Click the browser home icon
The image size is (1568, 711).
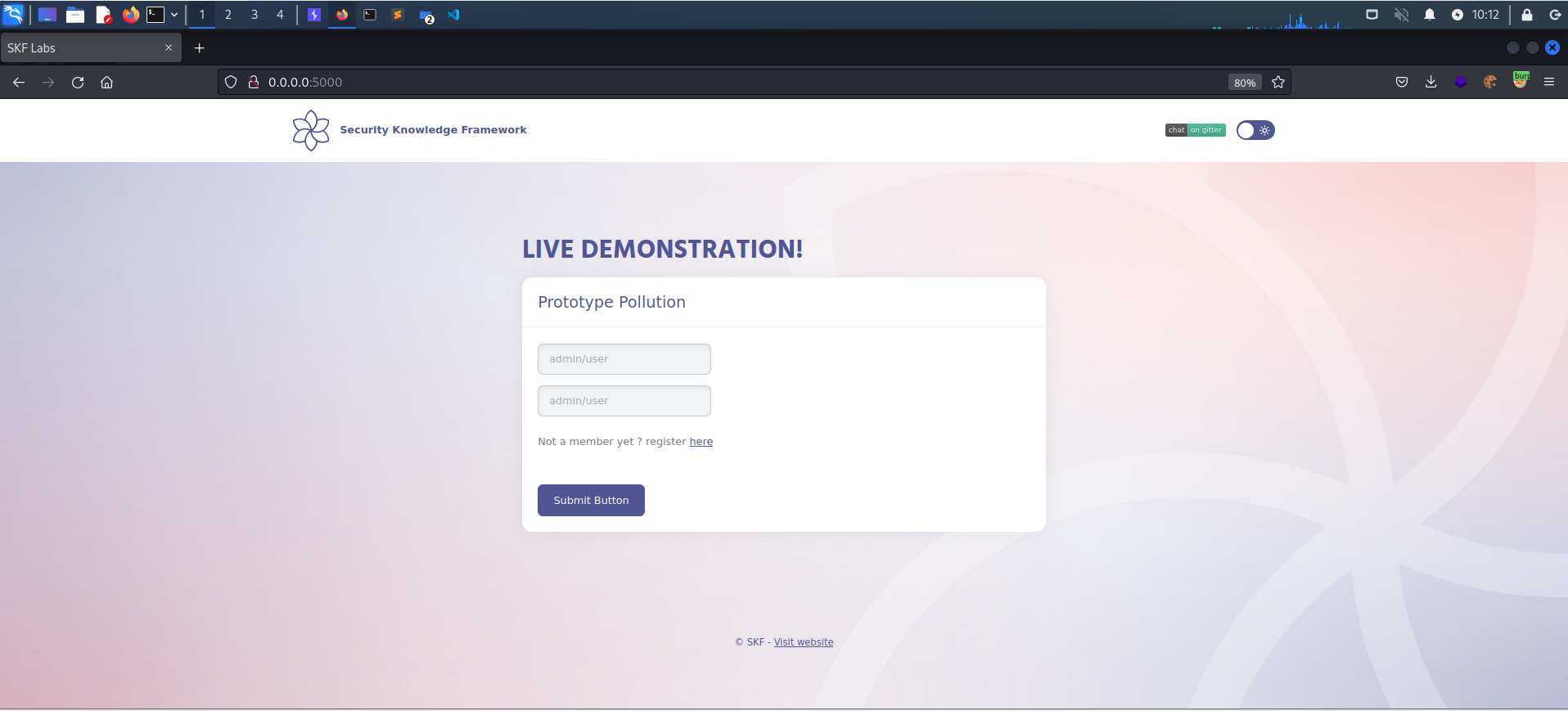tap(106, 82)
